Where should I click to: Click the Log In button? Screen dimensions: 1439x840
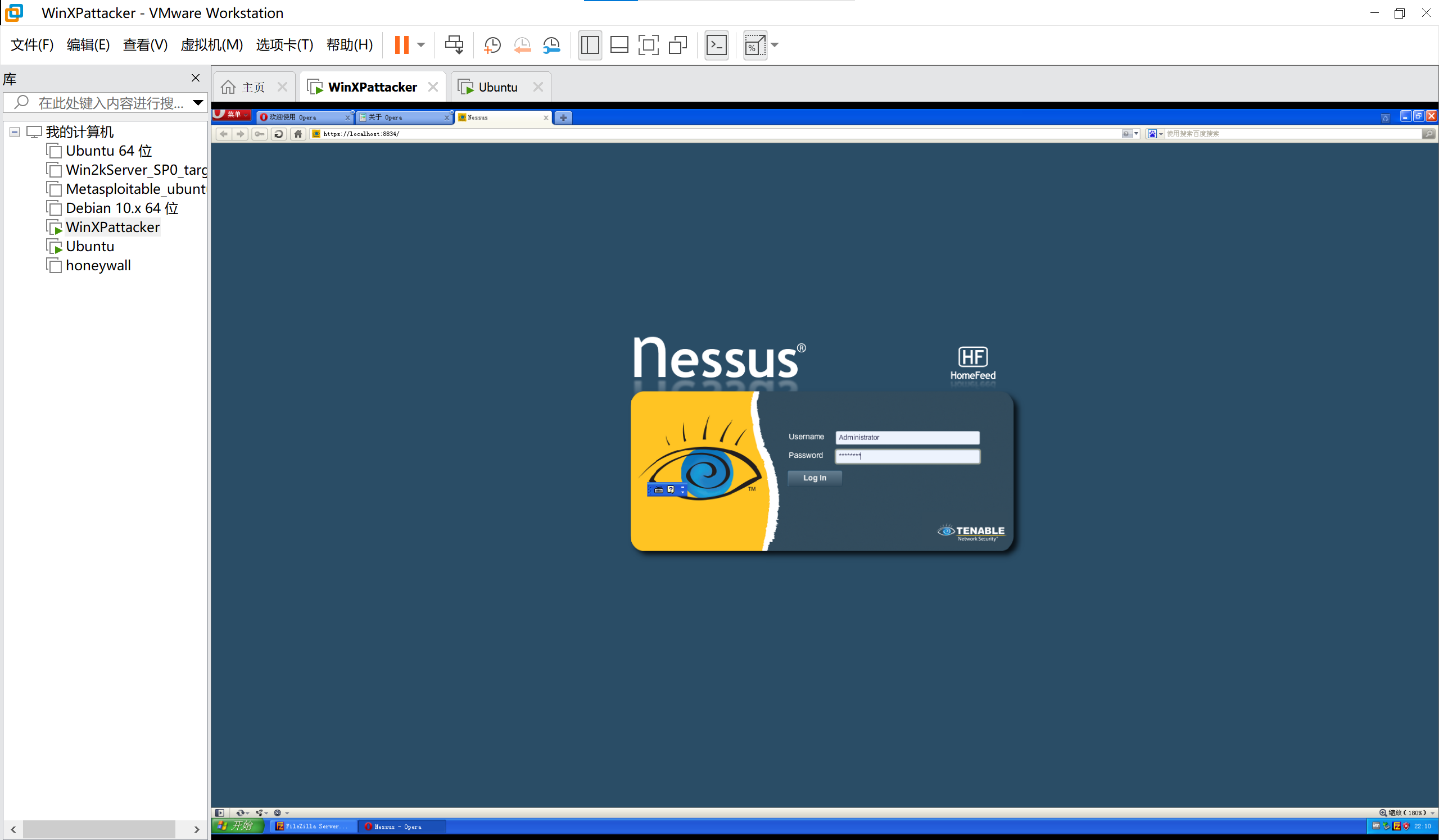pos(814,478)
